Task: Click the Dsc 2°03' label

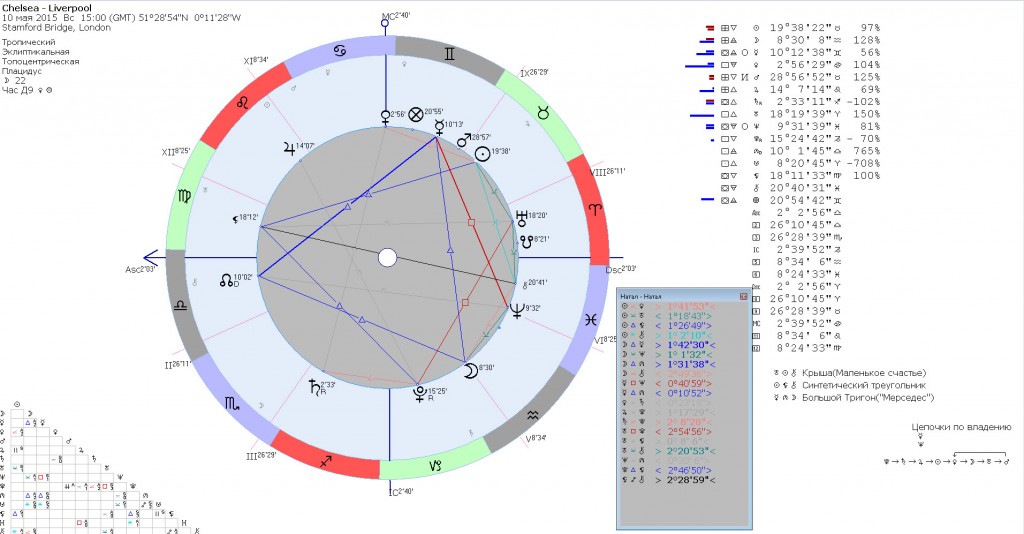Action: [621, 269]
